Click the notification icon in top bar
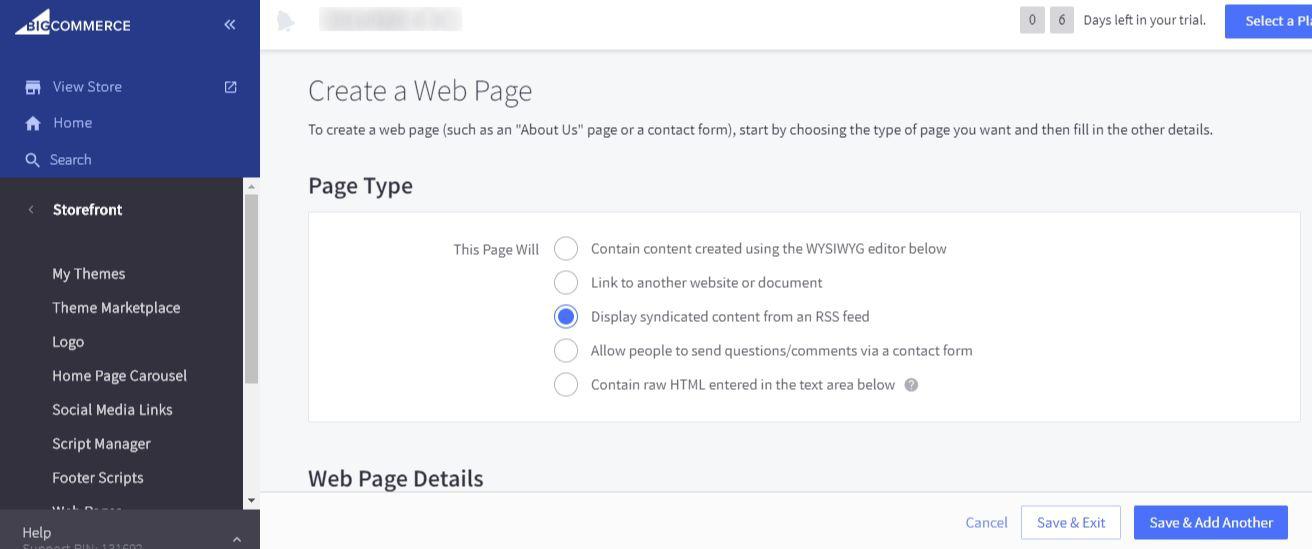1312x549 pixels. pos(286,21)
